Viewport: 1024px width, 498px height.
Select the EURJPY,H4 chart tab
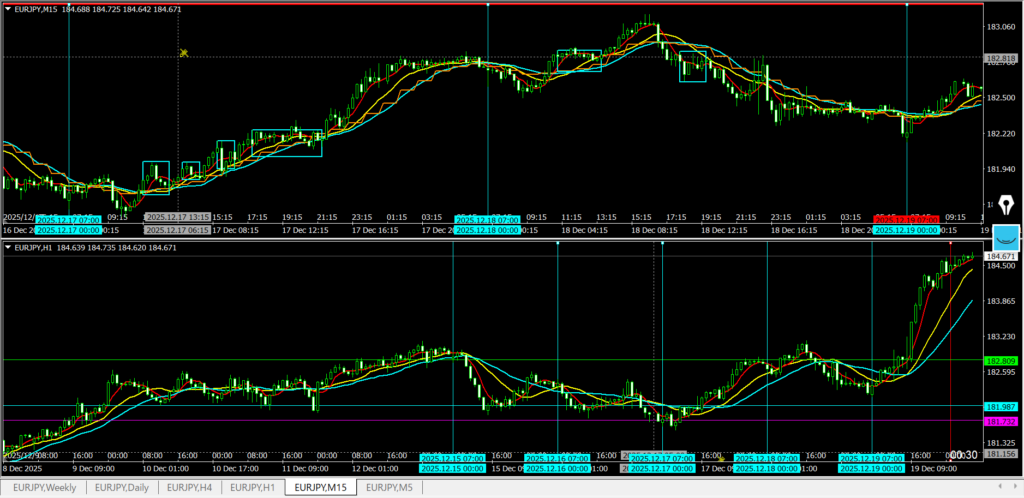pos(189,487)
